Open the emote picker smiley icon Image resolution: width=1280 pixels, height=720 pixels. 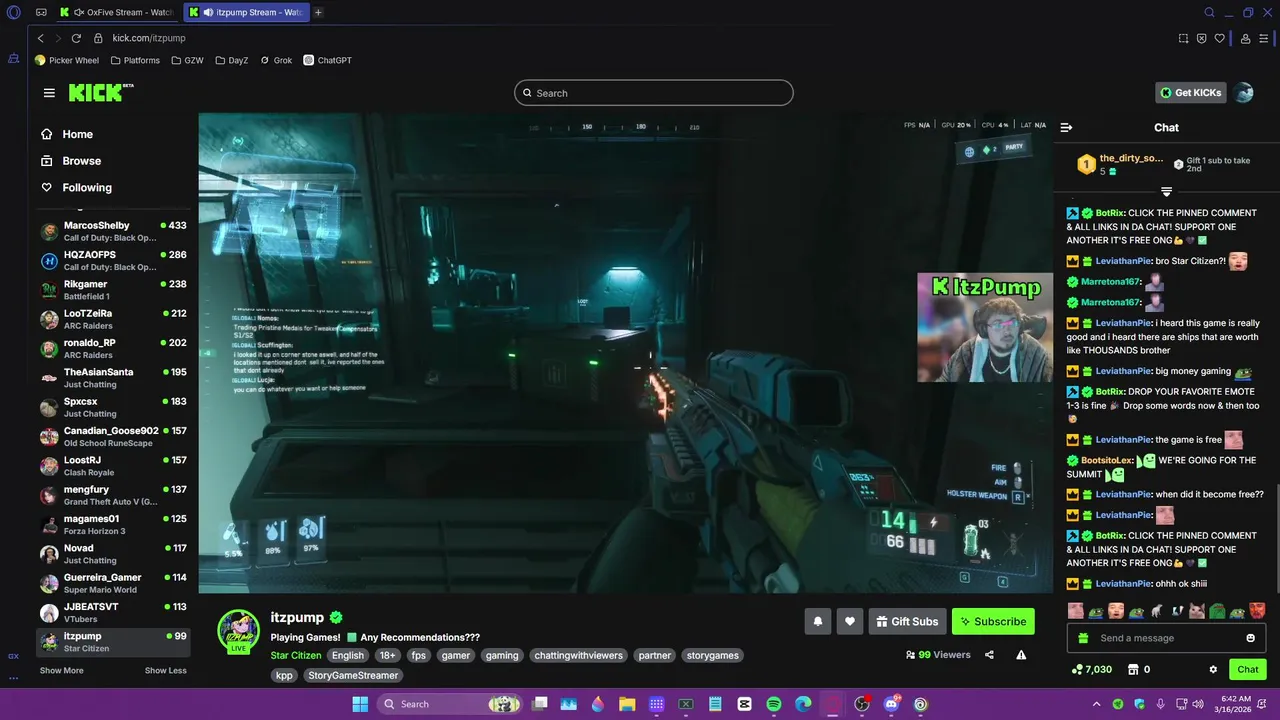[1250, 638]
